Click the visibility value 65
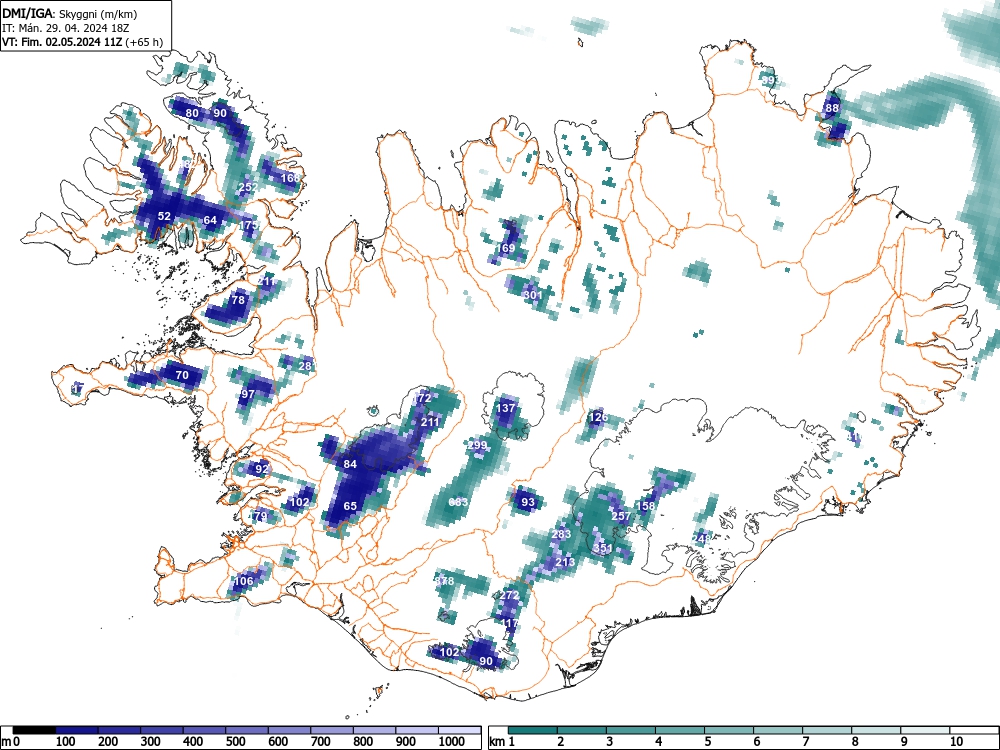This screenshot has width=1000, height=750. 350,506
